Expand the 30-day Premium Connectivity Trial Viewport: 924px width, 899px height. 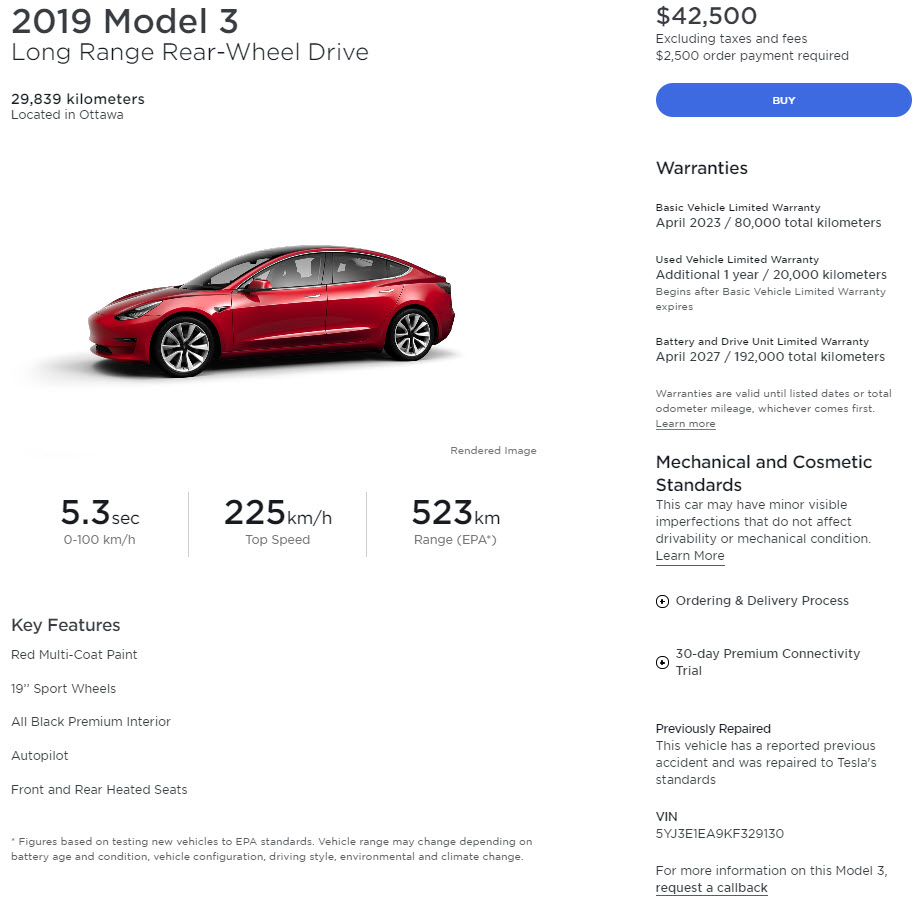click(766, 662)
